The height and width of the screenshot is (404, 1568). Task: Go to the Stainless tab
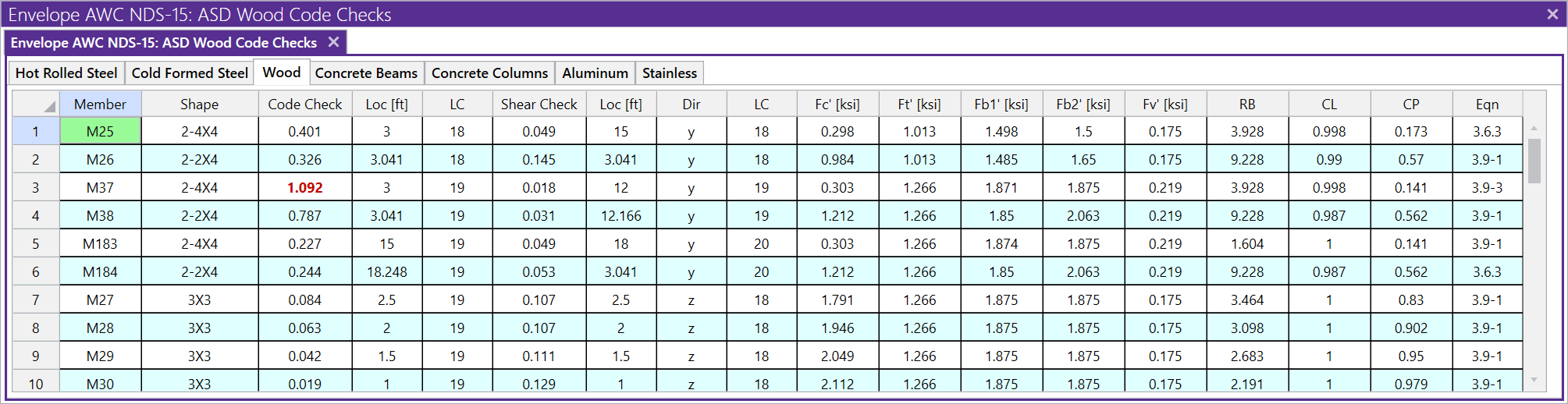click(669, 73)
